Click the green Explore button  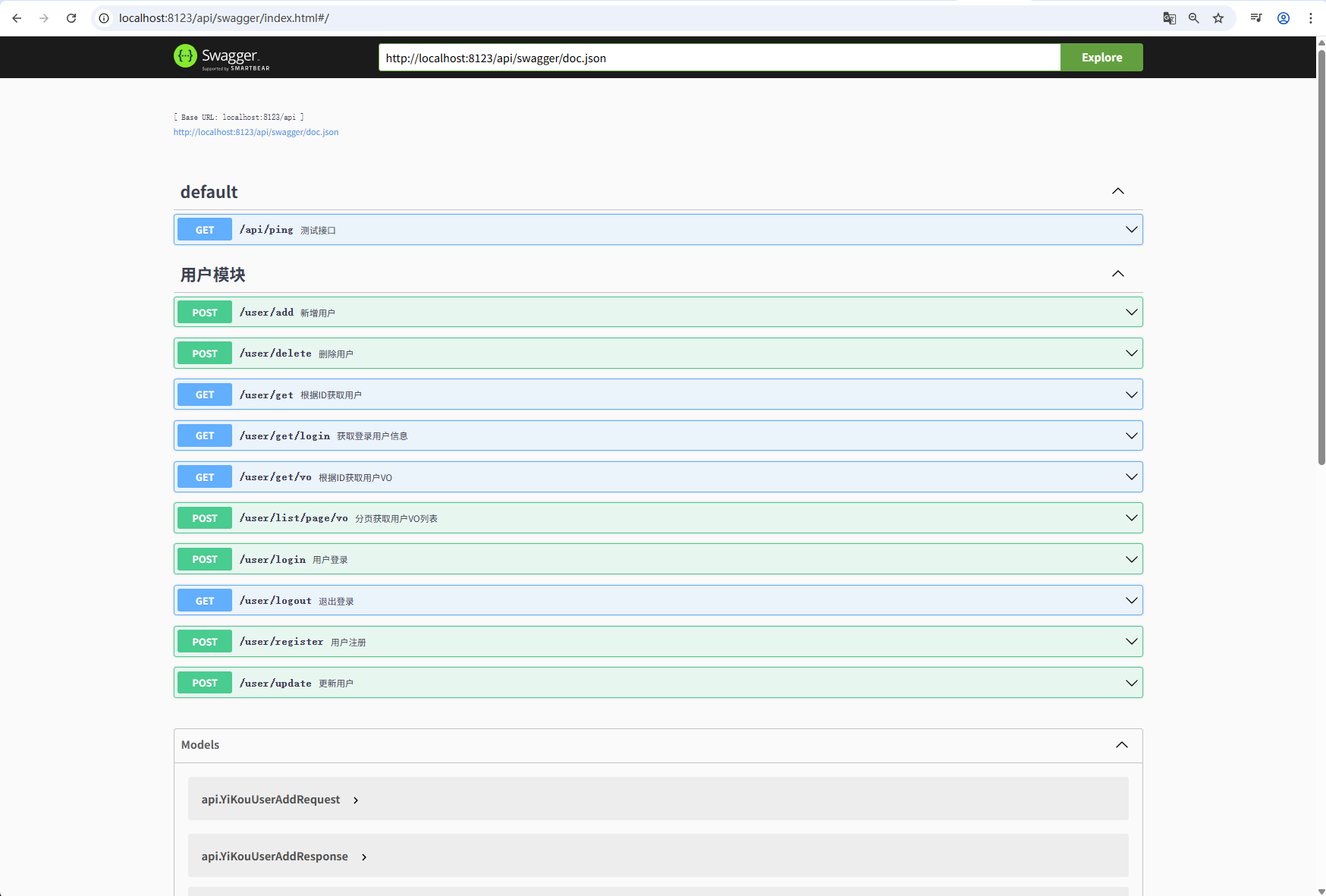(x=1101, y=58)
